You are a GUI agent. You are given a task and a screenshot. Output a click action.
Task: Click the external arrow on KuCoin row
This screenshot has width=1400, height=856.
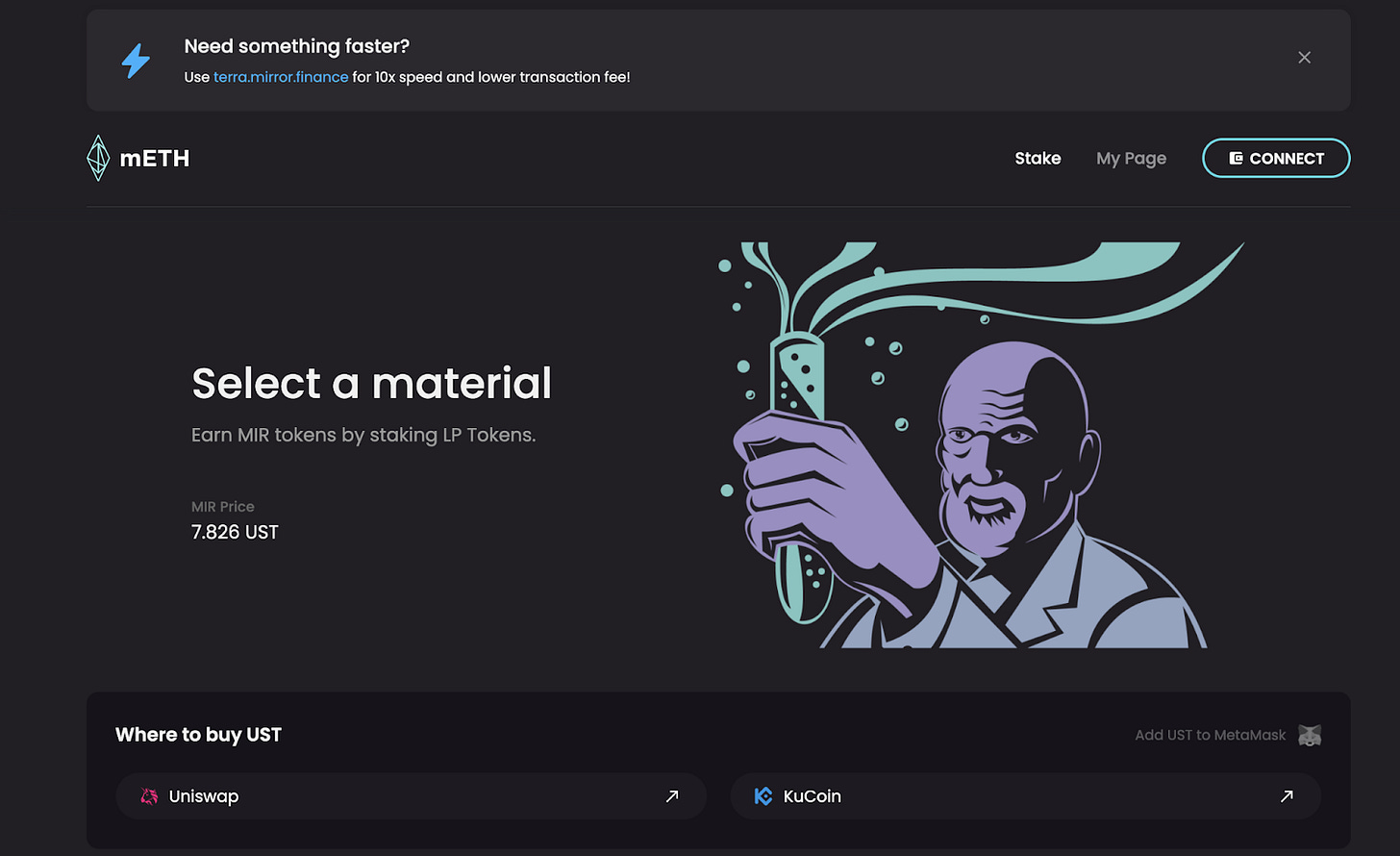1287,796
